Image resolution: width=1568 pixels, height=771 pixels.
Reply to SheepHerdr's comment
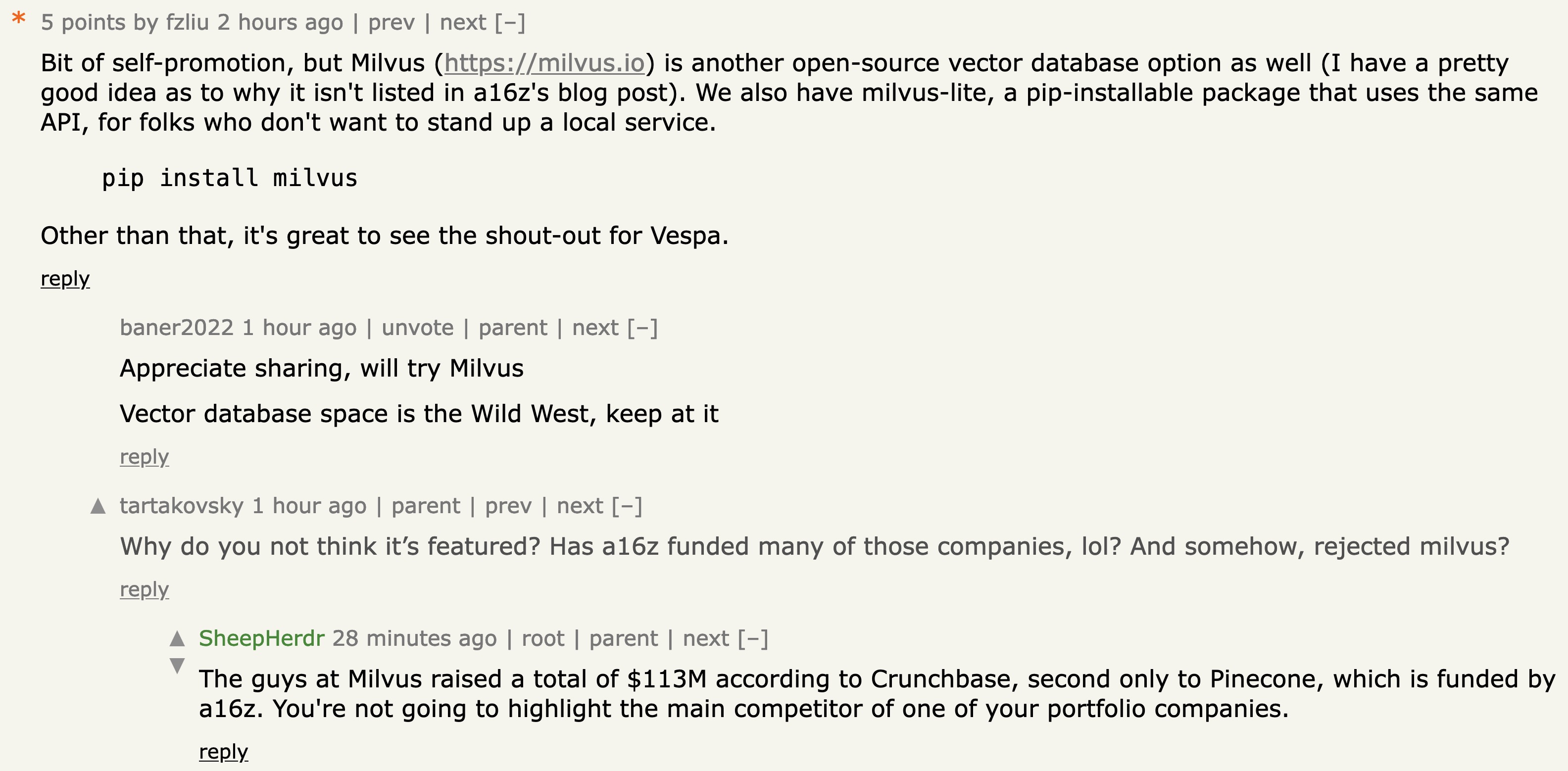[223, 752]
